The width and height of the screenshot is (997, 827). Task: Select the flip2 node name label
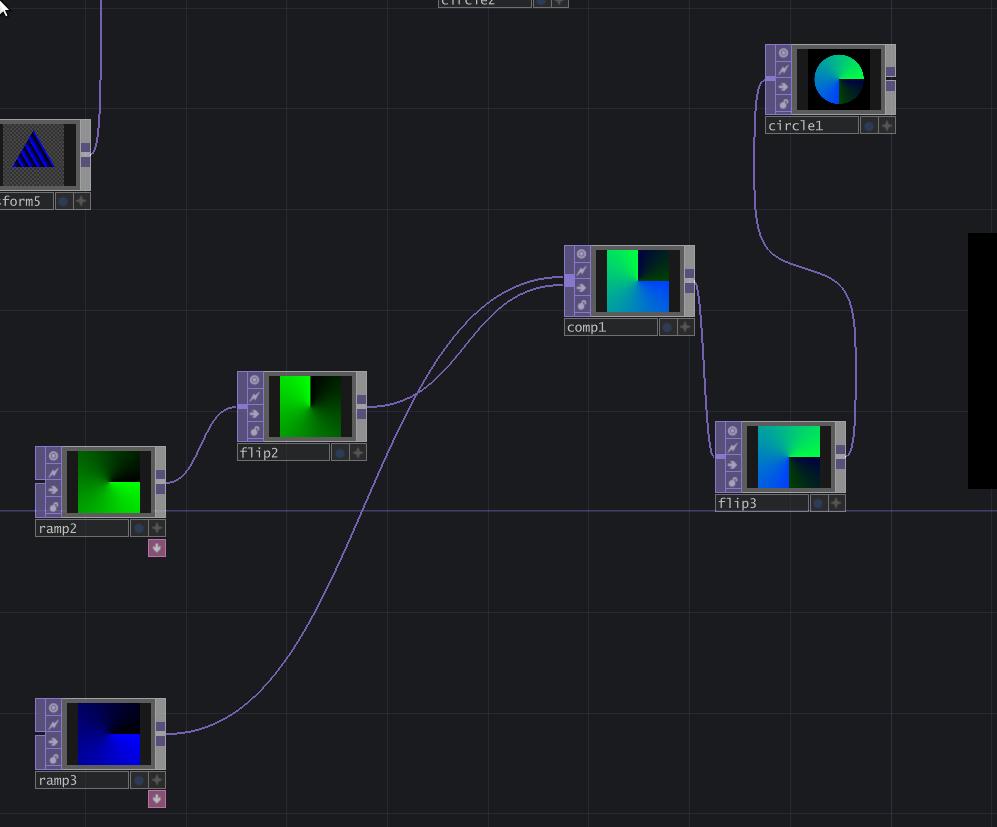[x=284, y=453]
